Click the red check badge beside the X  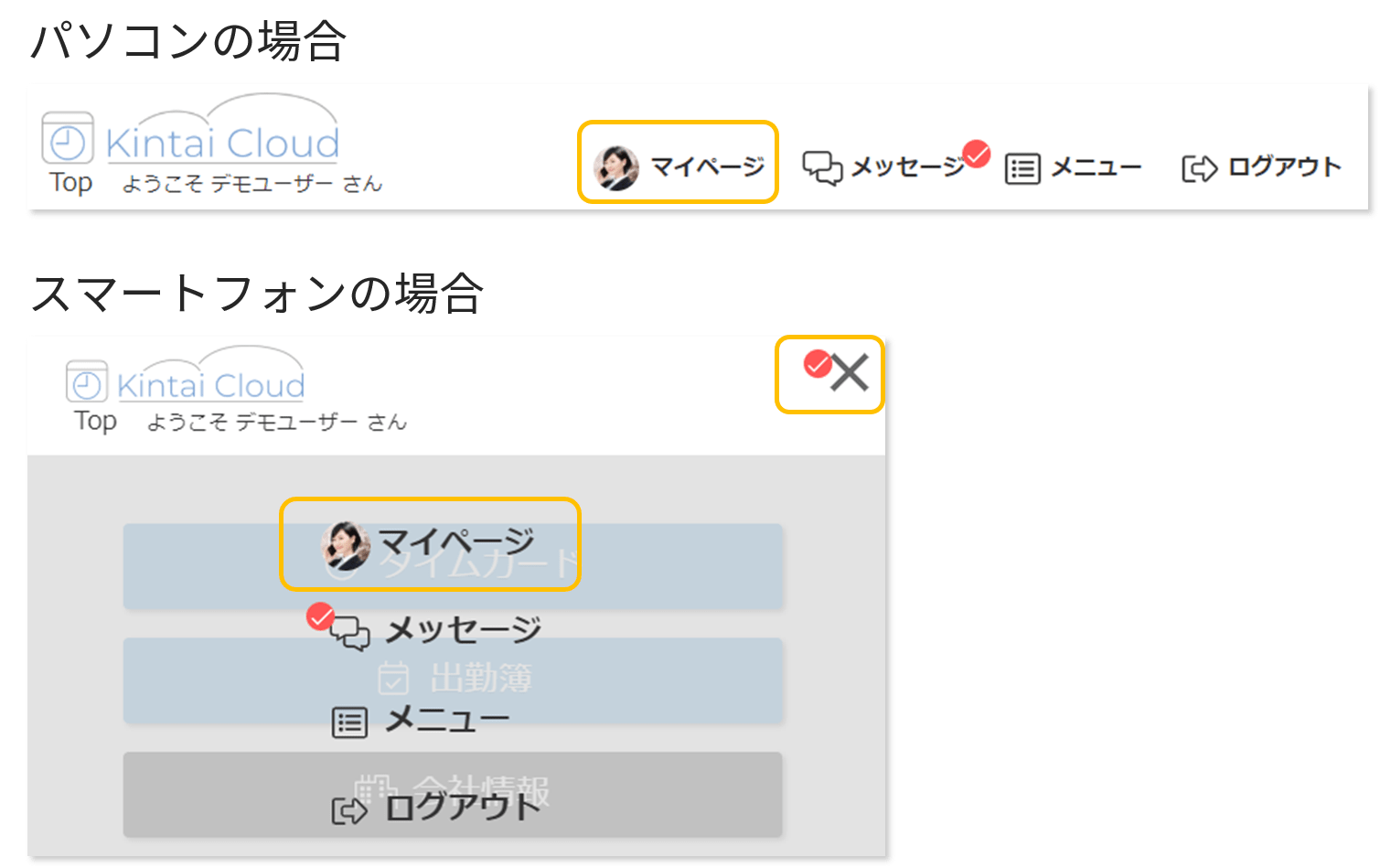pyautogui.click(x=818, y=363)
